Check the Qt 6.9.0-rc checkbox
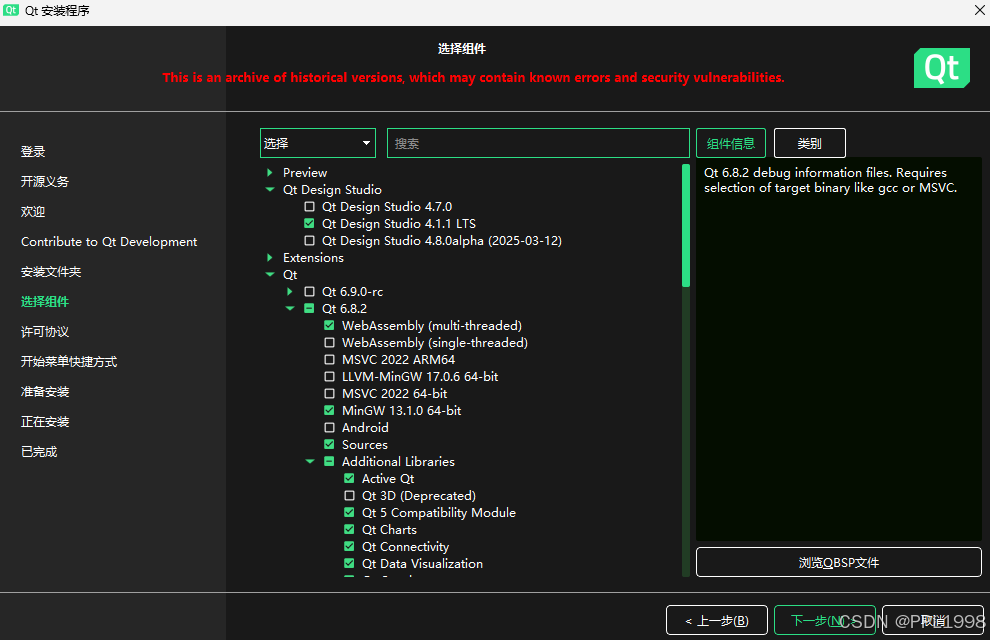The width and height of the screenshot is (990, 640). [x=309, y=292]
